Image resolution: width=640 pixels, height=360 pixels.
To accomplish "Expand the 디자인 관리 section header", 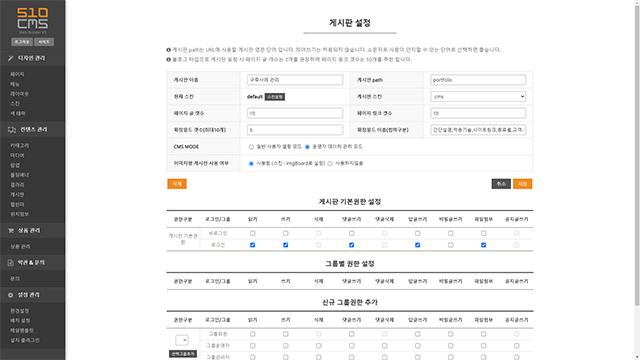I will tap(32, 58).
